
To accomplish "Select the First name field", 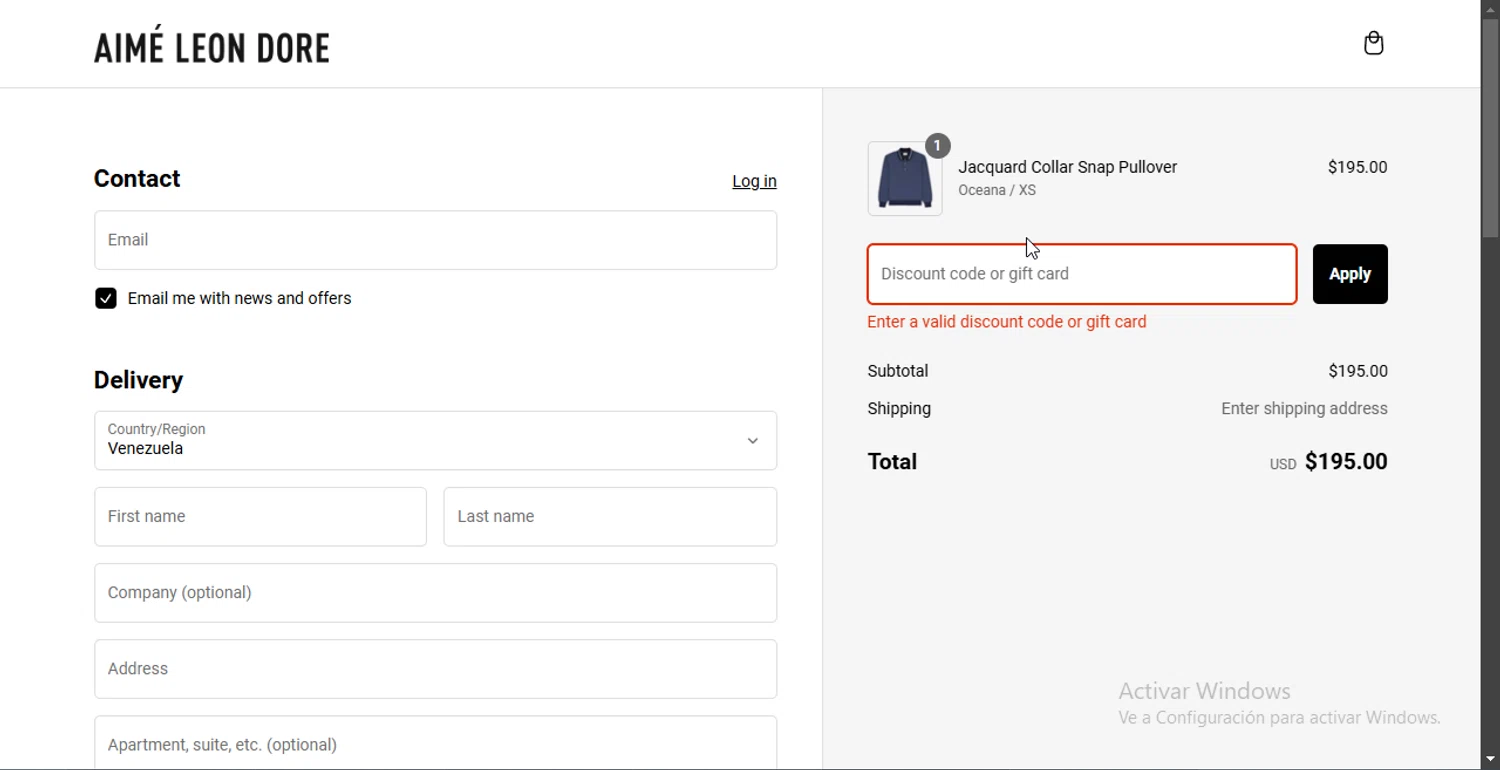I will pyautogui.click(x=261, y=517).
